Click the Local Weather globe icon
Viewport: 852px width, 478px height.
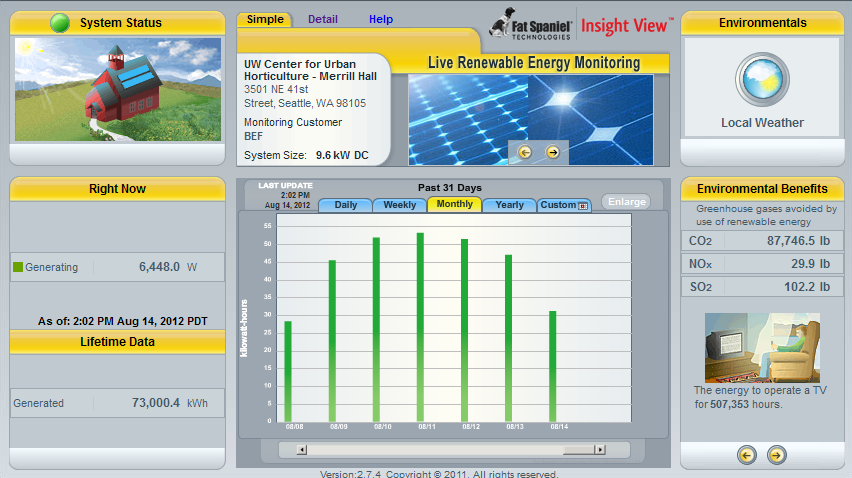coord(762,81)
